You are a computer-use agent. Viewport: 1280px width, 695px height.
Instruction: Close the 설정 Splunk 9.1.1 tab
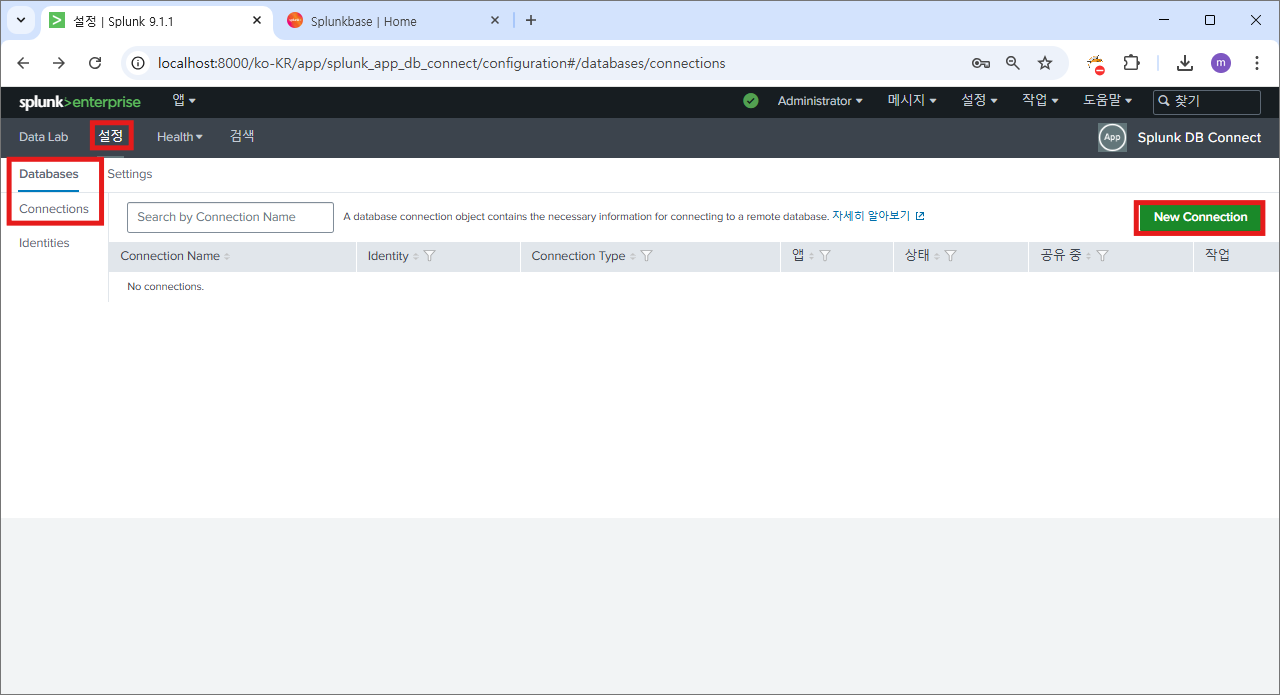click(257, 21)
